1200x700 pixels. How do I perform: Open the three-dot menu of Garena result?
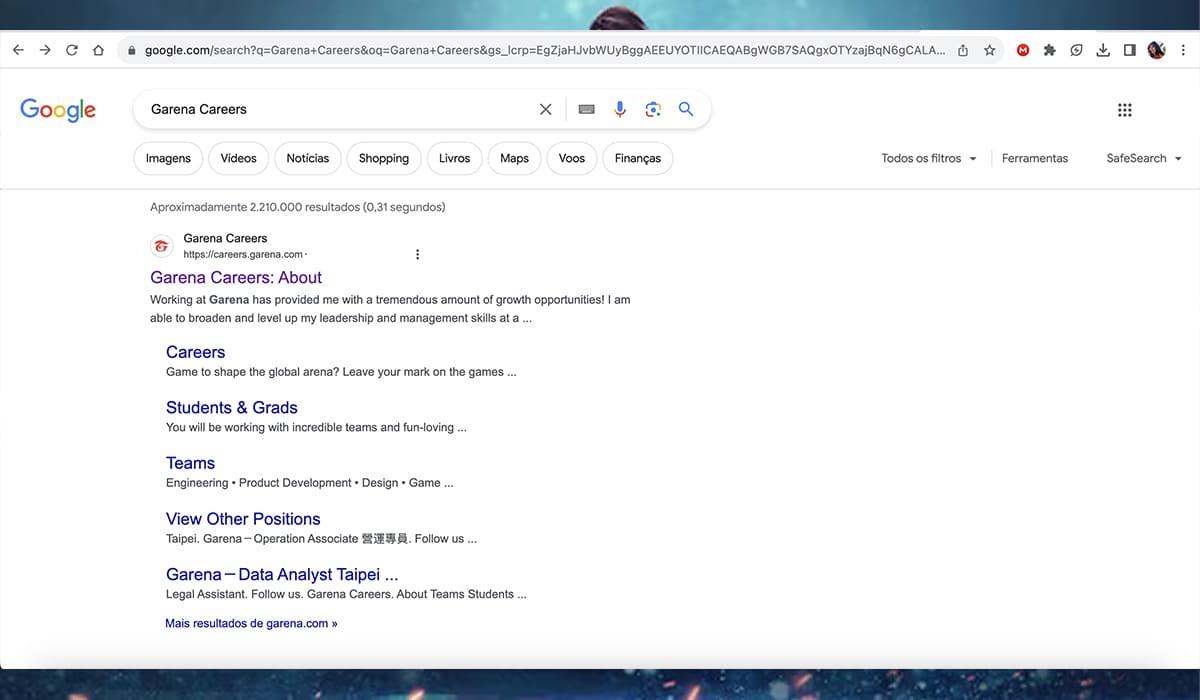[417, 254]
